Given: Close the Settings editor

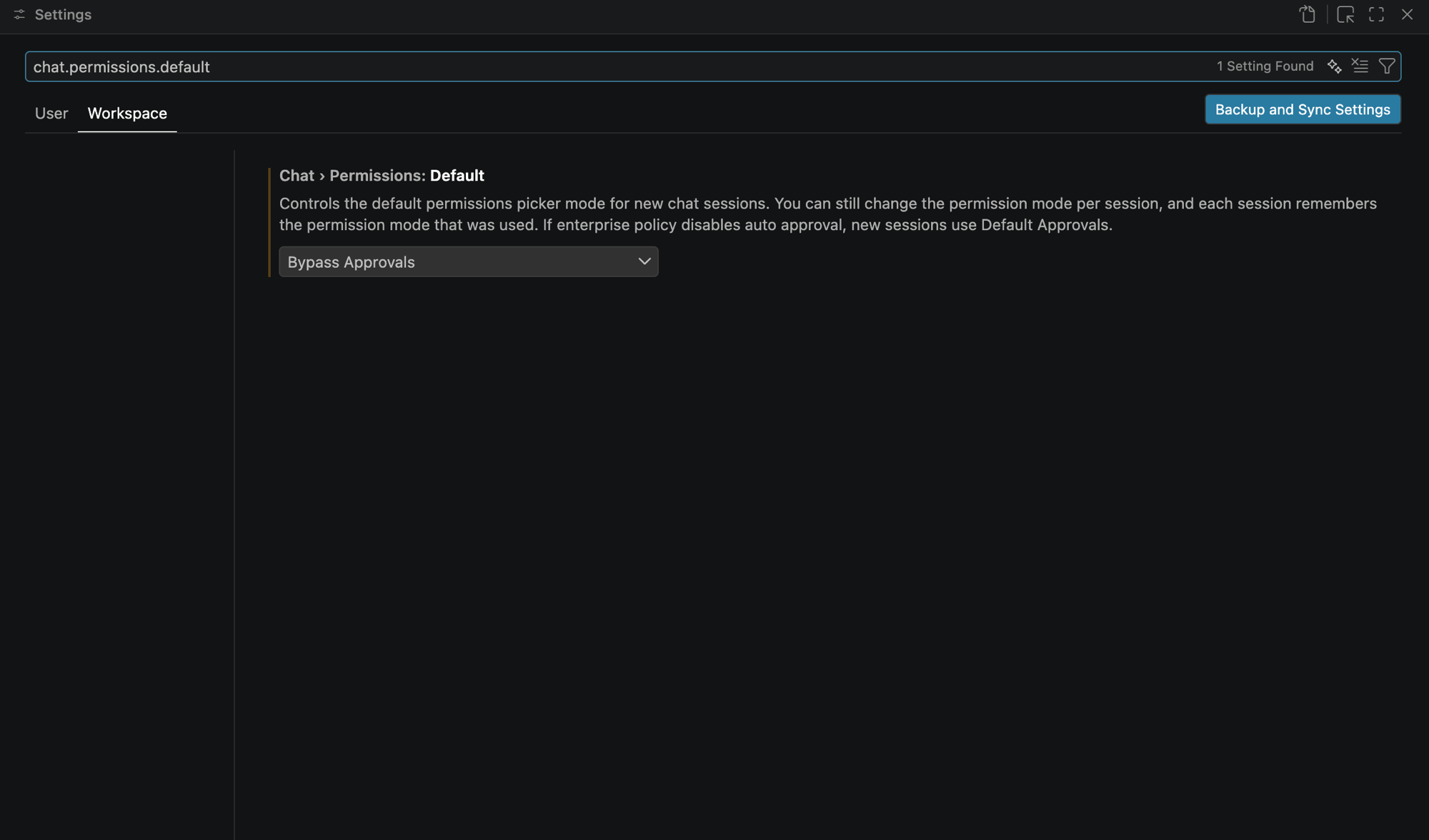Looking at the screenshot, I should click(x=1407, y=14).
